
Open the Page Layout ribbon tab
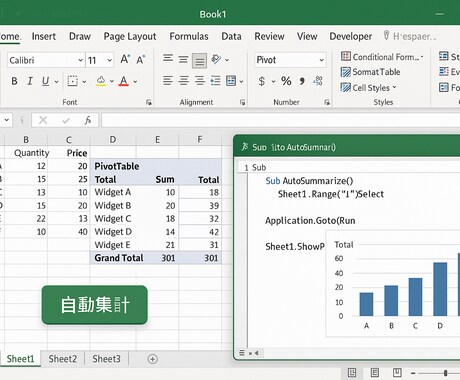pyautogui.click(x=130, y=36)
